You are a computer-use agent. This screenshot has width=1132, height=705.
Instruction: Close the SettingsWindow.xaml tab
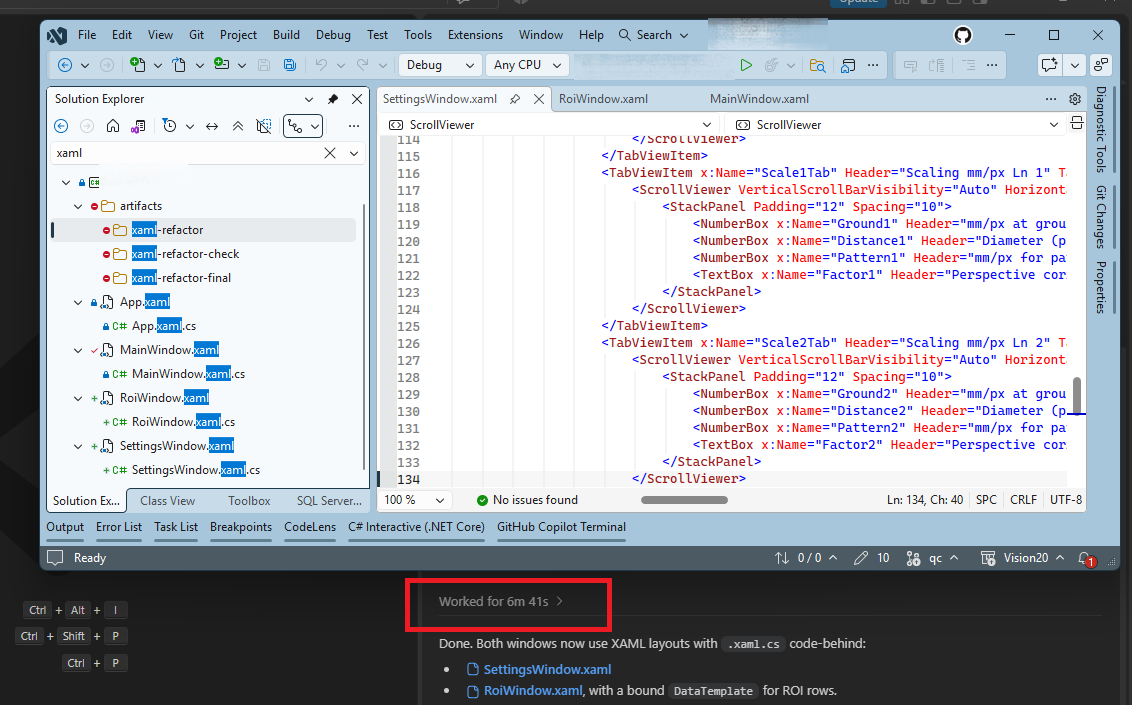(x=539, y=100)
